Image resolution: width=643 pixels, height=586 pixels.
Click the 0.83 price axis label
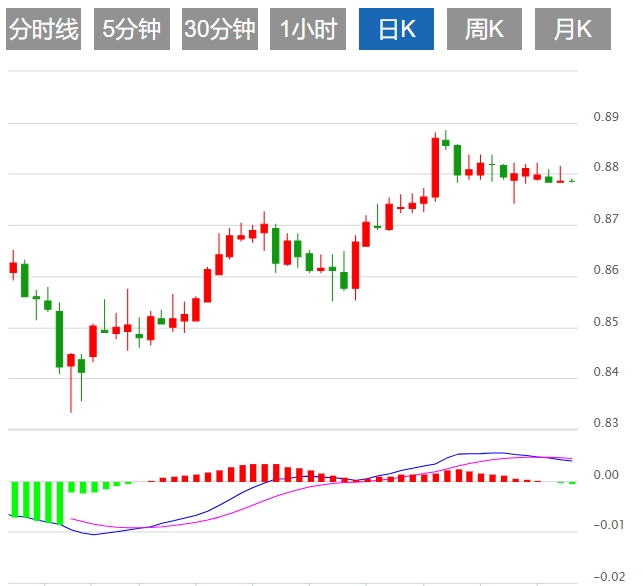(x=606, y=422)
